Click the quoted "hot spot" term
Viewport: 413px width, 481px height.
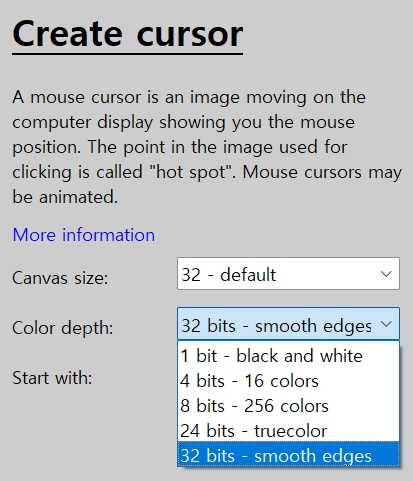click(x=192, y=172)
